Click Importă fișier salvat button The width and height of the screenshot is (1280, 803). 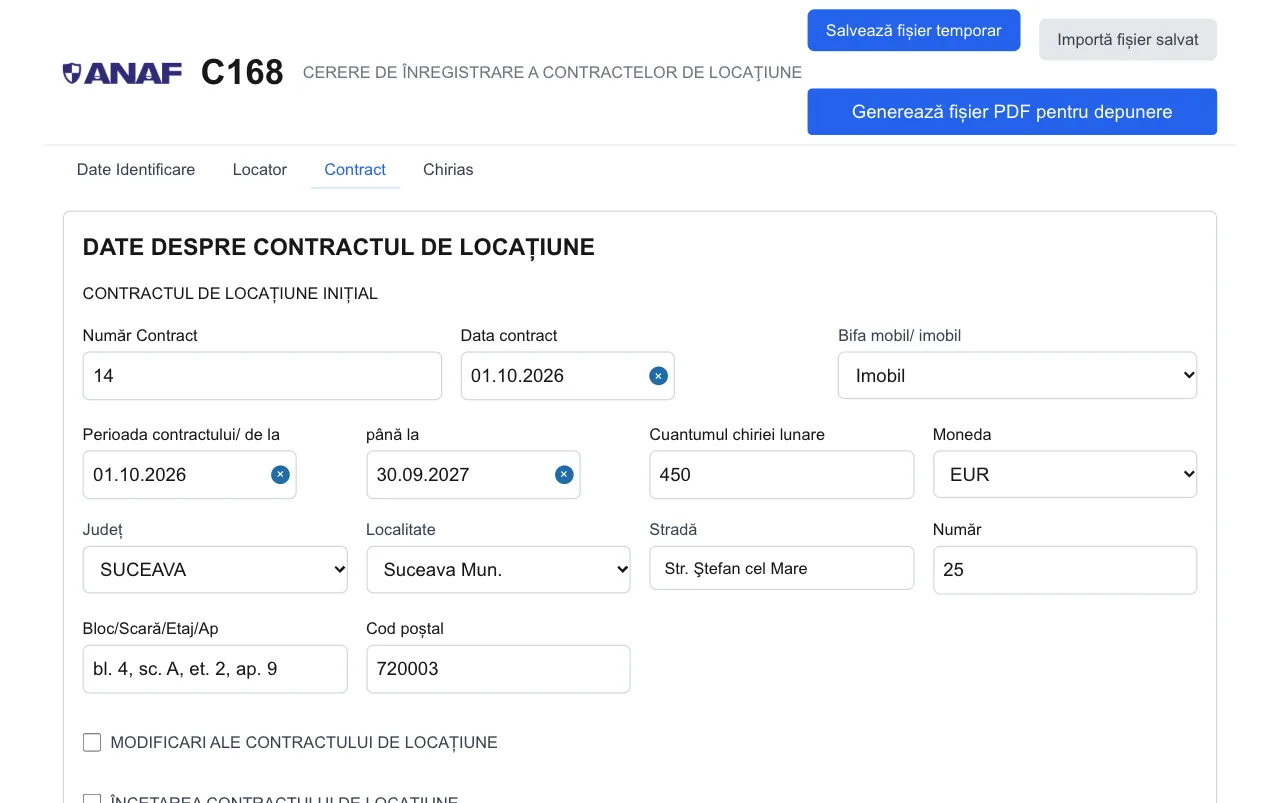[x=1128, y=40]
